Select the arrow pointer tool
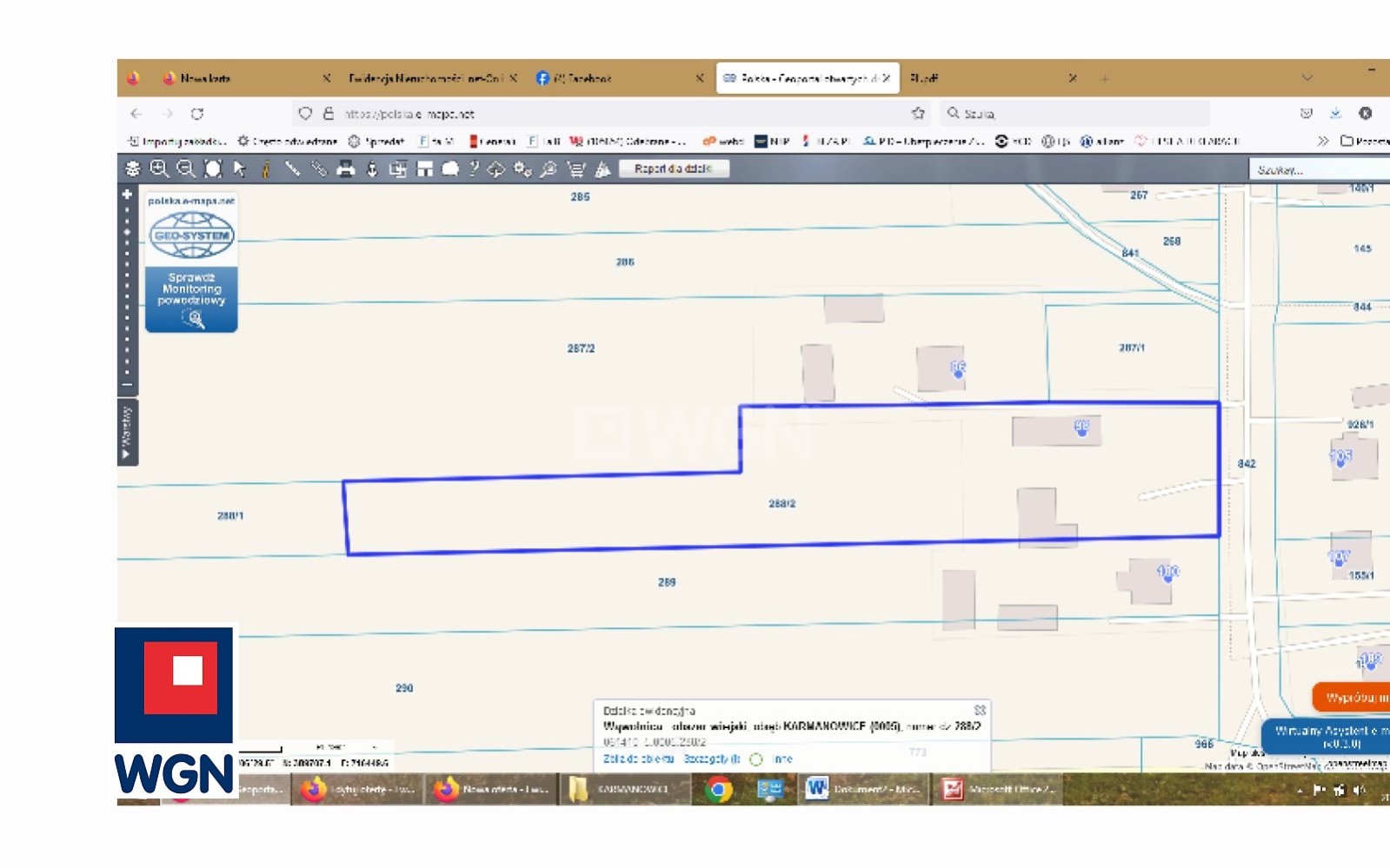 pyautogui.click(x=240, y=169)
